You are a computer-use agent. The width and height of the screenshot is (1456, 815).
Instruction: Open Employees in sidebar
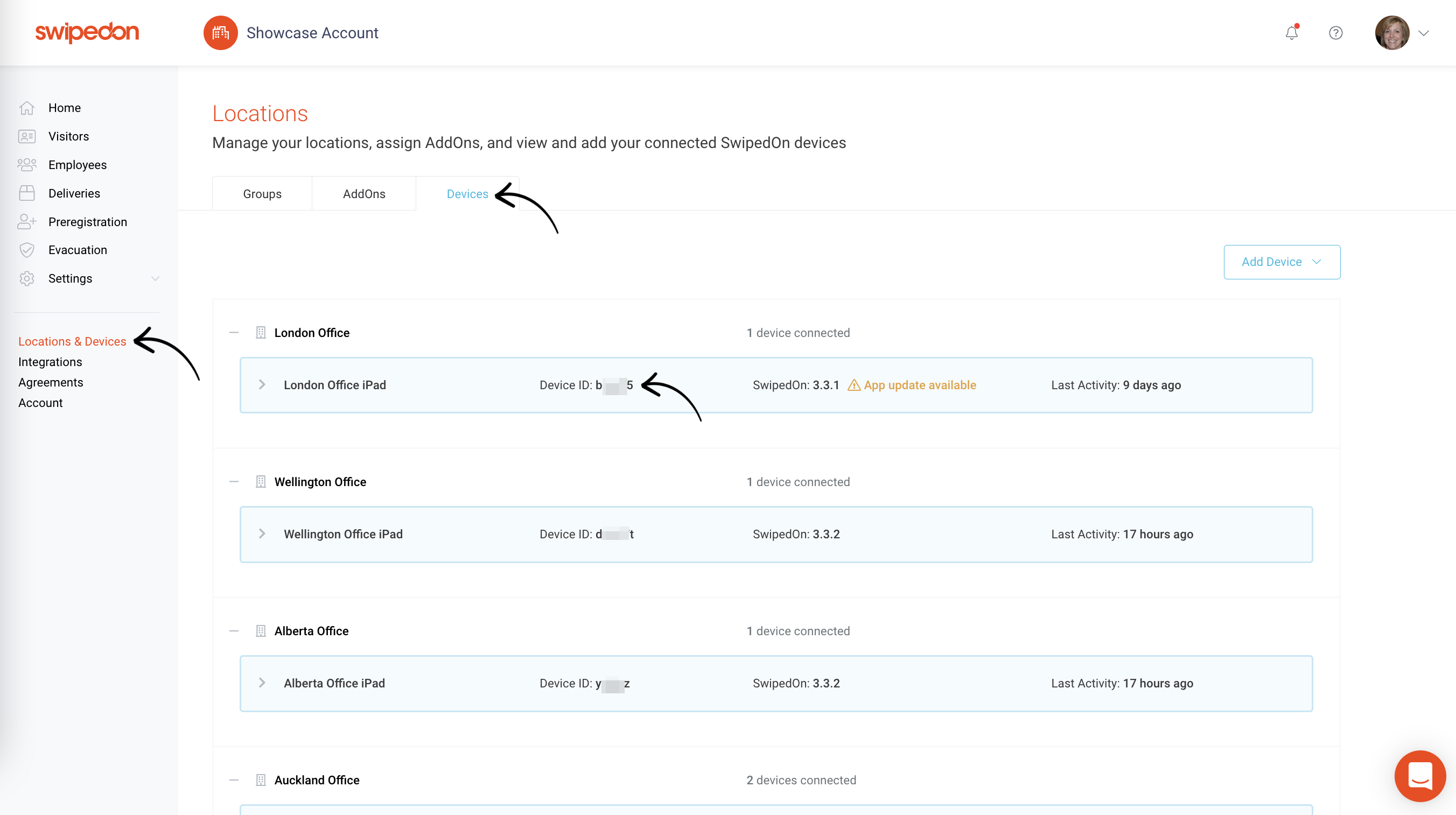click(x=78, y=165)
